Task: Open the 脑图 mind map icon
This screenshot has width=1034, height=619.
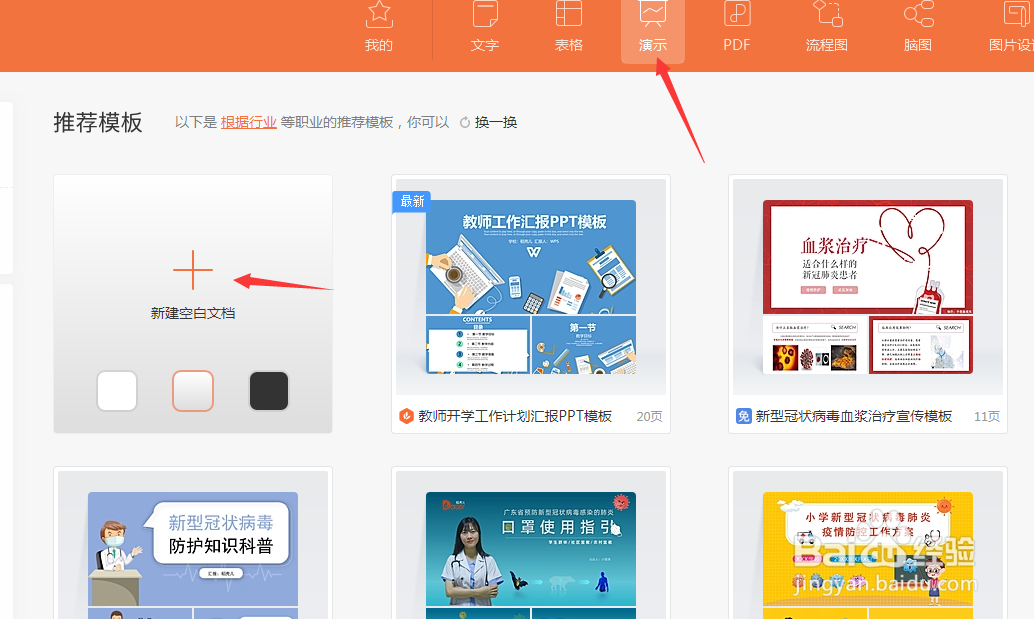Action: [x=916, y=25]
